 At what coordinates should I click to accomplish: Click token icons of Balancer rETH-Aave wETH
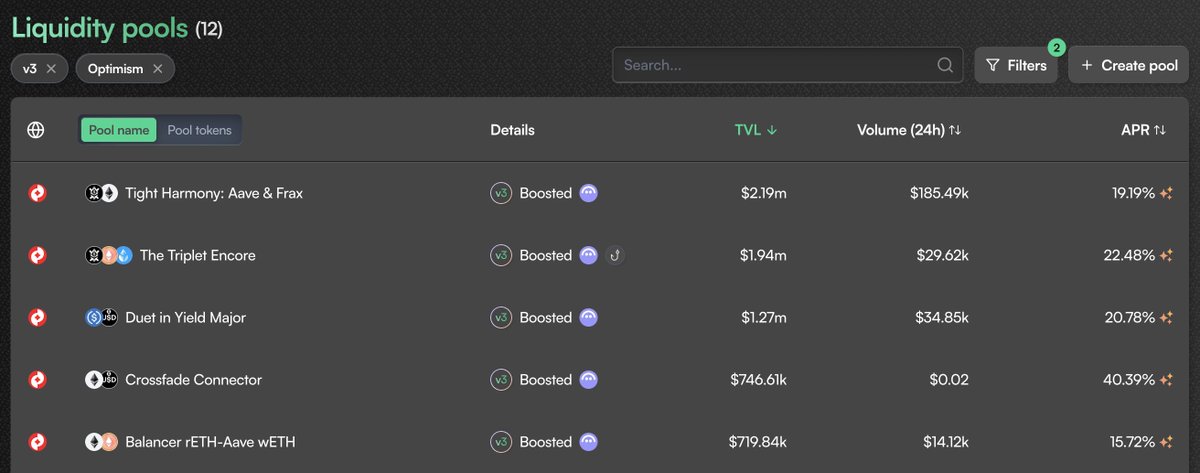click(x=101, y=442)
